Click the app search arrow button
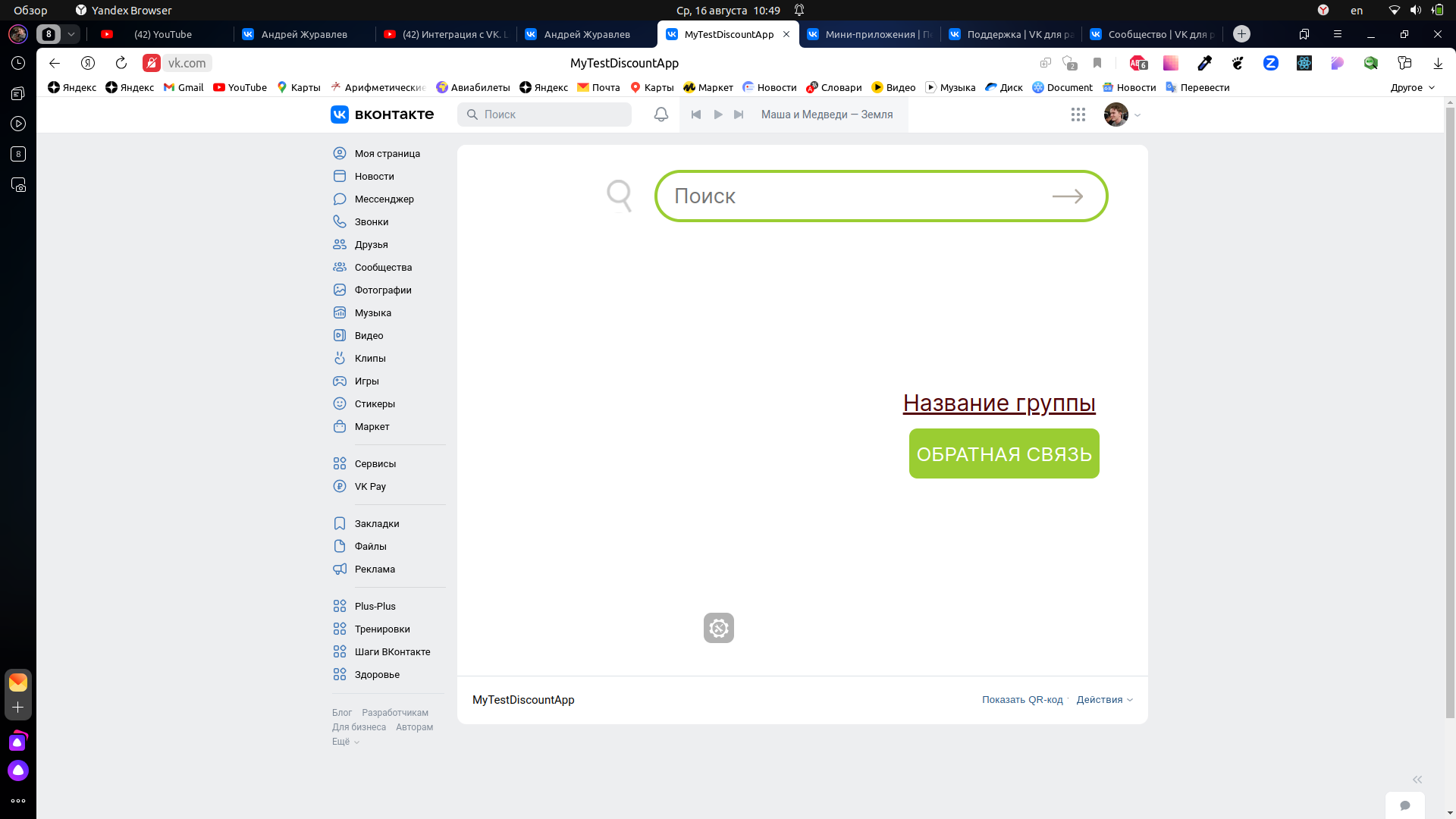 coord(1067,195)
